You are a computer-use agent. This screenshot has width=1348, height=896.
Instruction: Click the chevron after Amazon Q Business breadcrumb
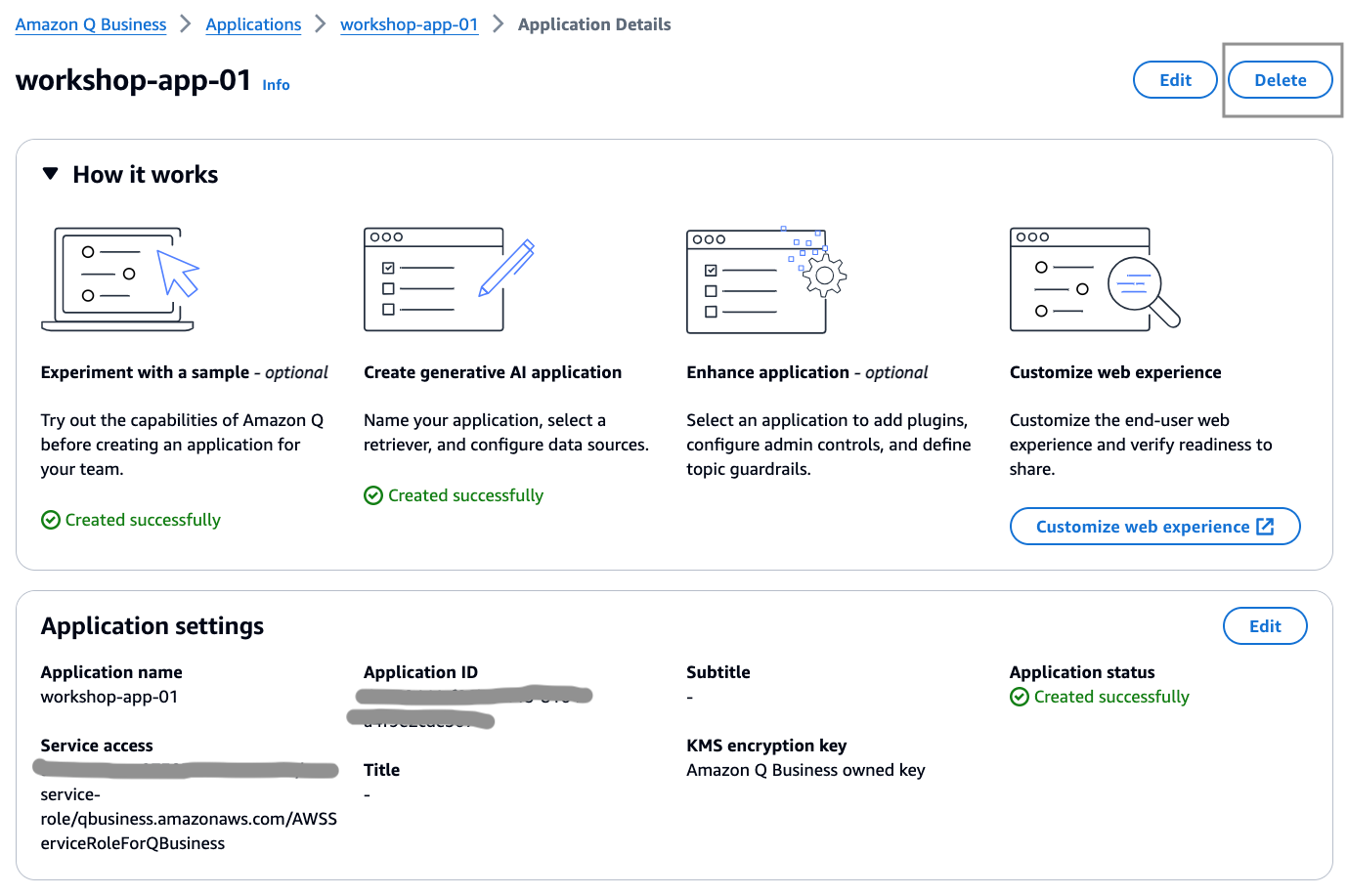coord(186,24)
